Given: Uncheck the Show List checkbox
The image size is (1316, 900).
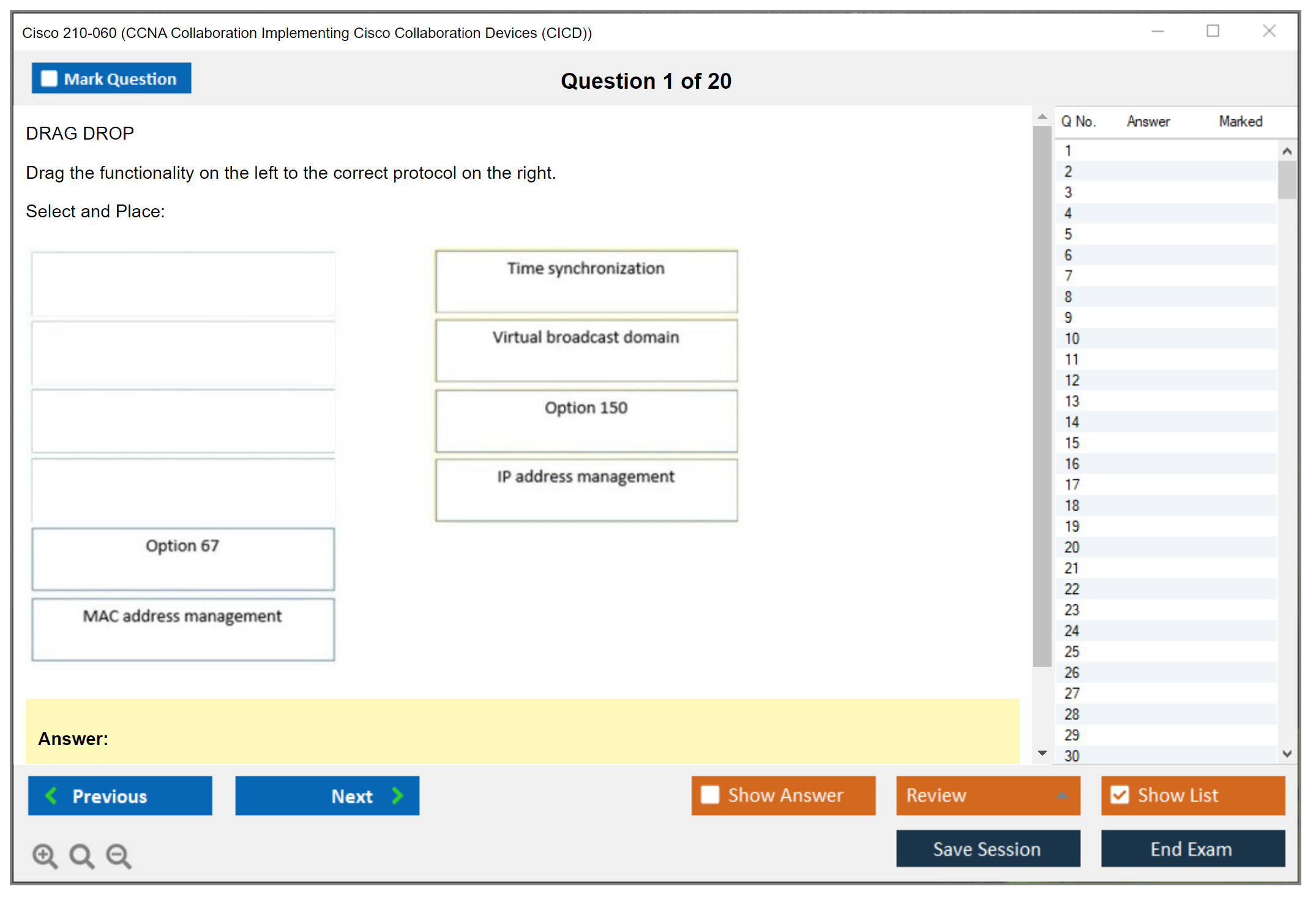Looking at the screenshot, I should [x=1120, y=795].
